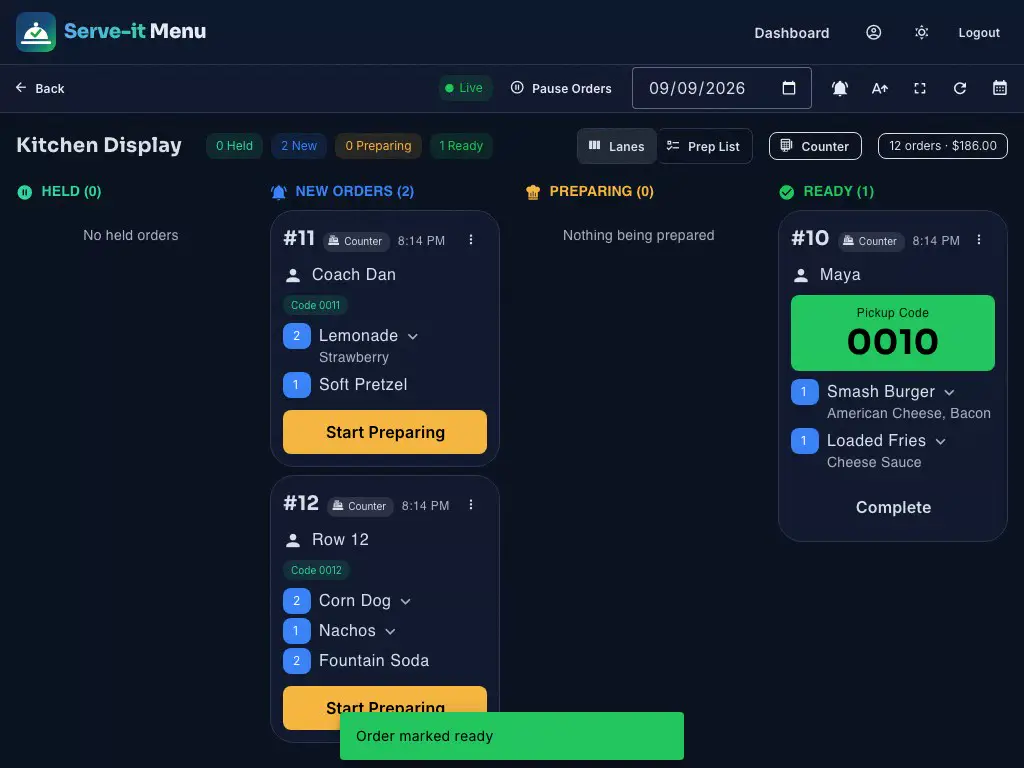The width and height of the screenshot is (1024, 768).
Task: Open the user profile icon
Action: (x=873, y=32)
